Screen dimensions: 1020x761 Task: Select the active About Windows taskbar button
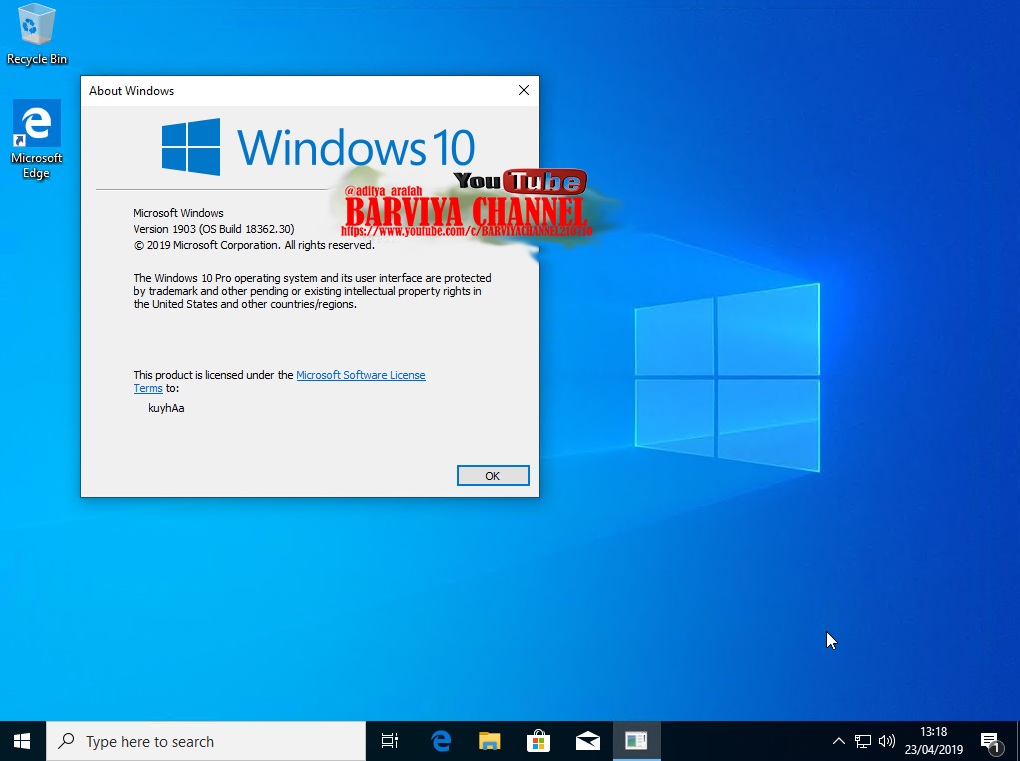636,740
